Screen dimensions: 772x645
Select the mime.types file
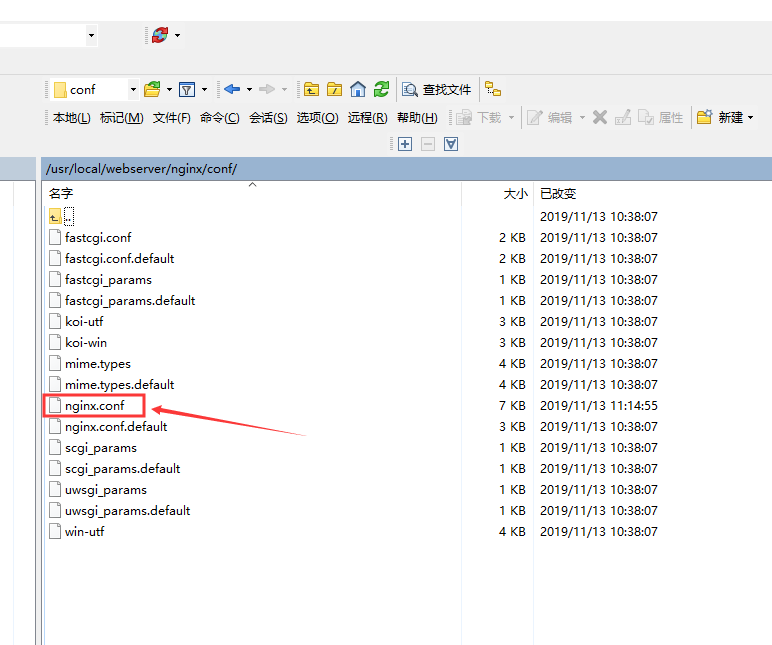click(x=98, y=364)
